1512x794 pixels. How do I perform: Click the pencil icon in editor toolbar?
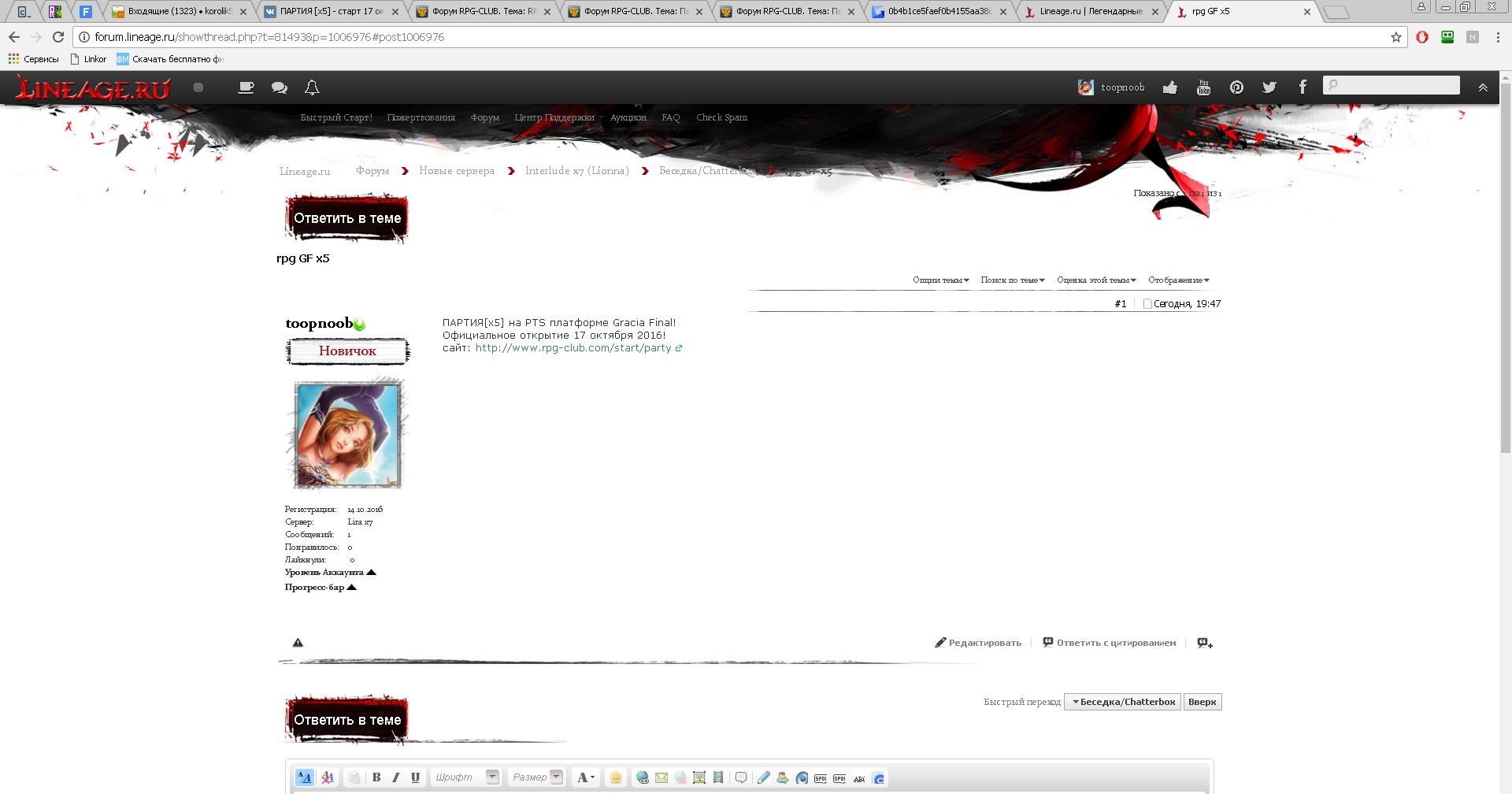[x=763, y=777]
